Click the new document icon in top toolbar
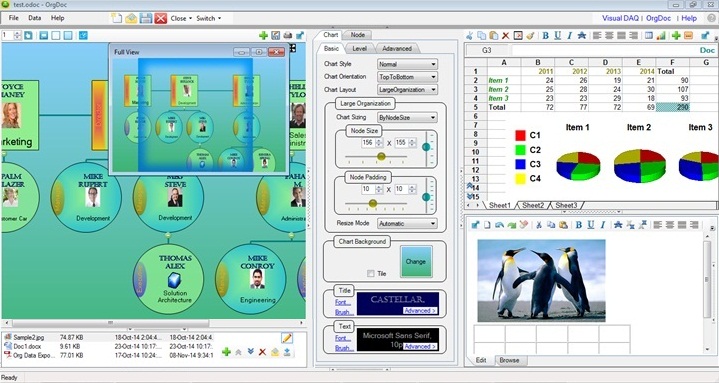 (x=116, y=18)
